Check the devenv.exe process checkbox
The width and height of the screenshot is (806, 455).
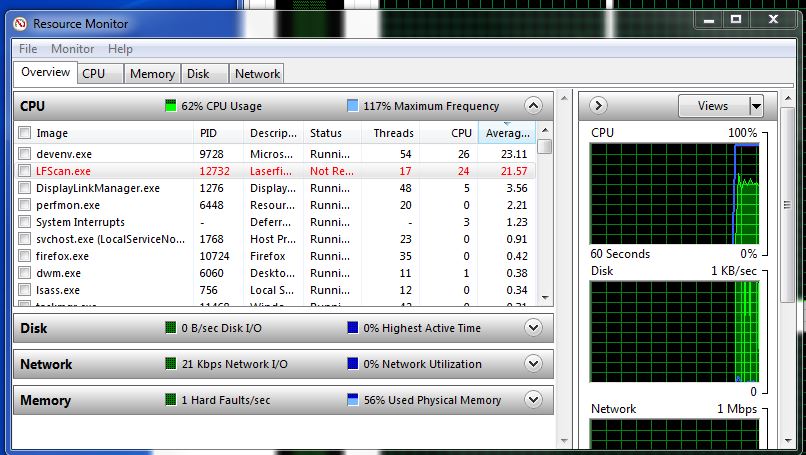[x=24, y=154]
